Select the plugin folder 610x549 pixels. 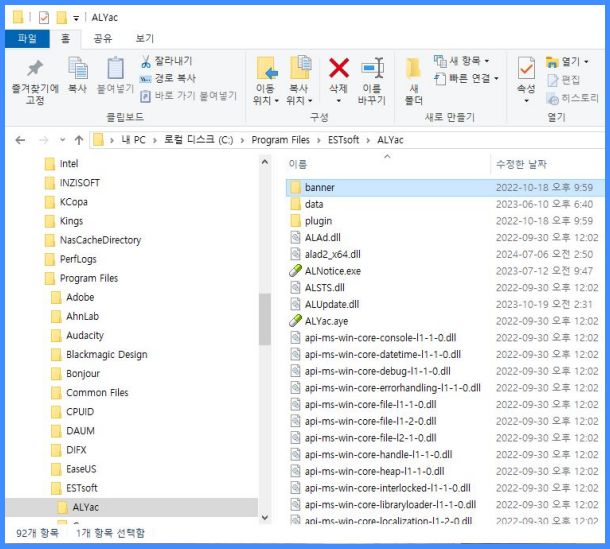[x=318, y=221]
